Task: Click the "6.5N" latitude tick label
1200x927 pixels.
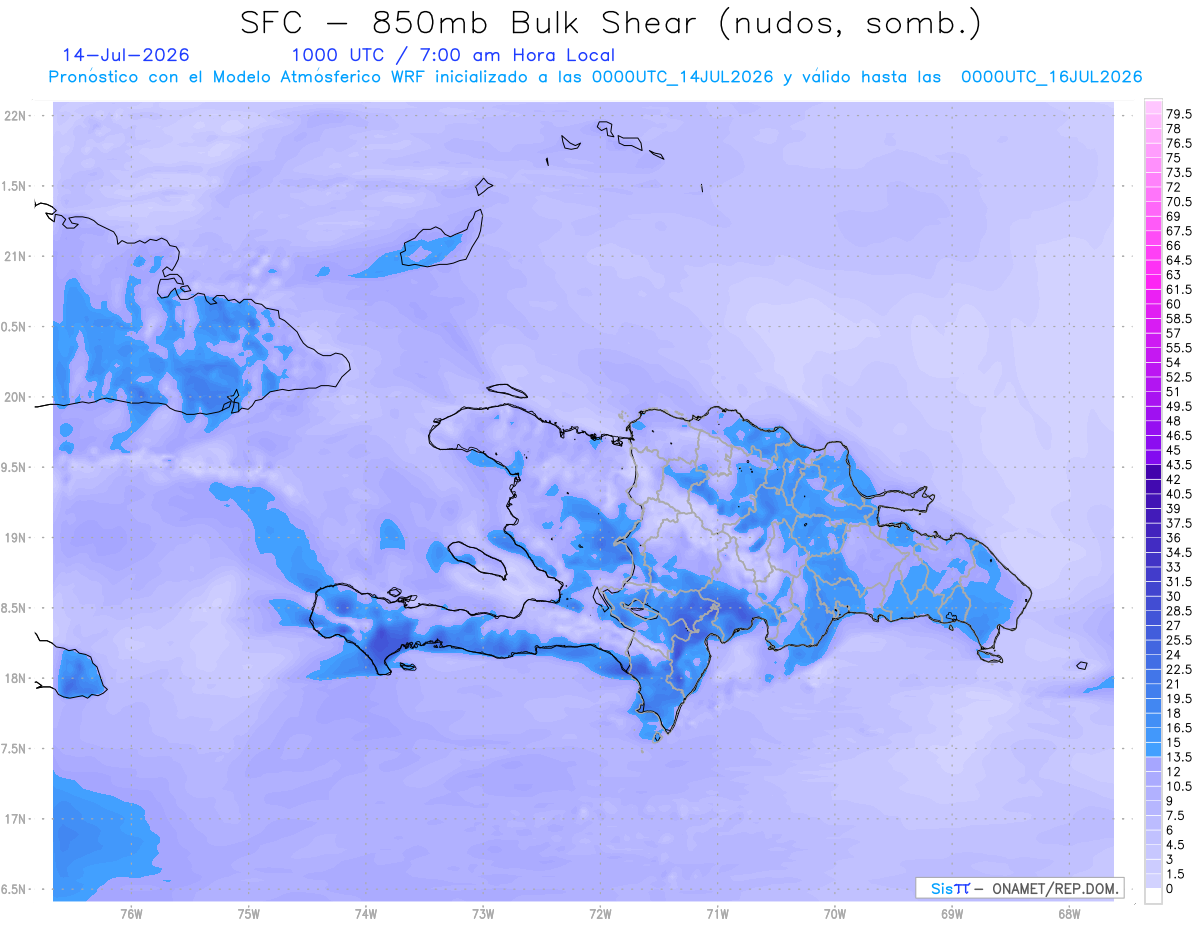Action: (14, 890)
